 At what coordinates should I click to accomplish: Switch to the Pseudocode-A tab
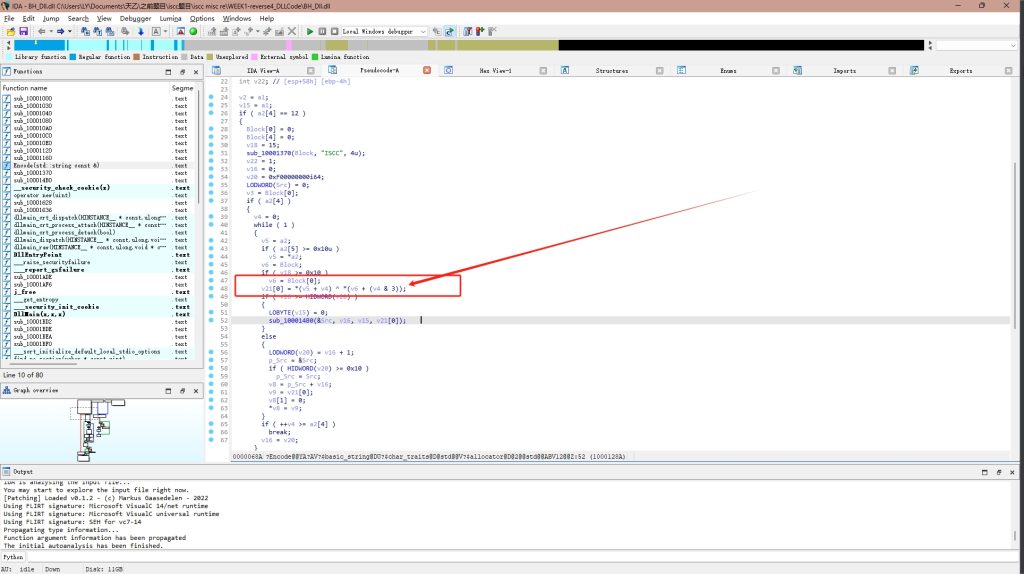point(379,71)
